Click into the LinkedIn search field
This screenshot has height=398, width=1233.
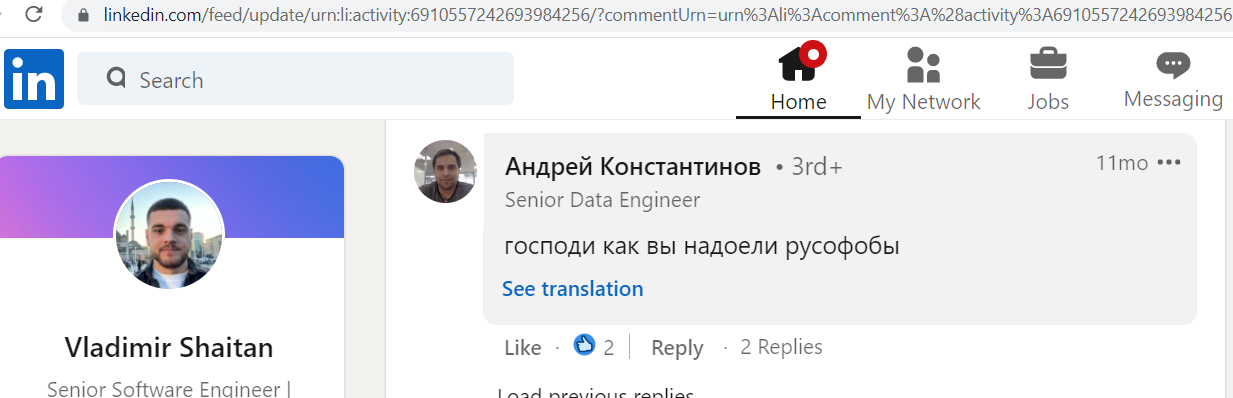[x=295, y=79]
